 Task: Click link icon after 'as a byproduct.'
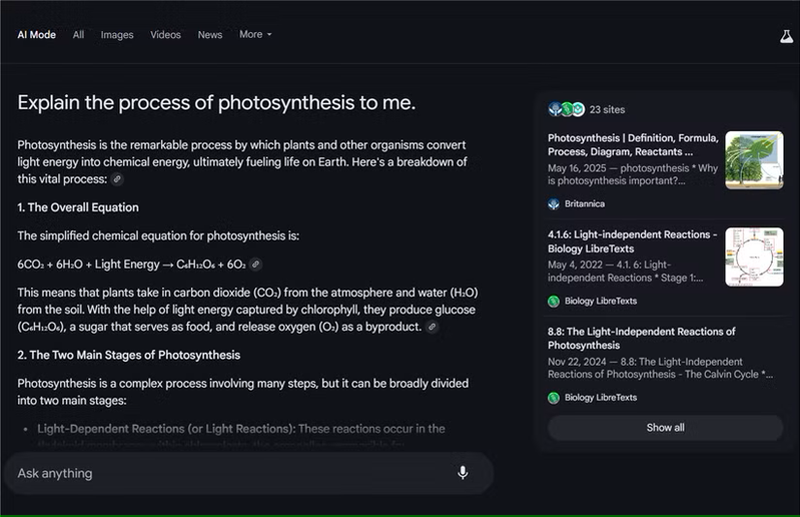pos(432,327)
